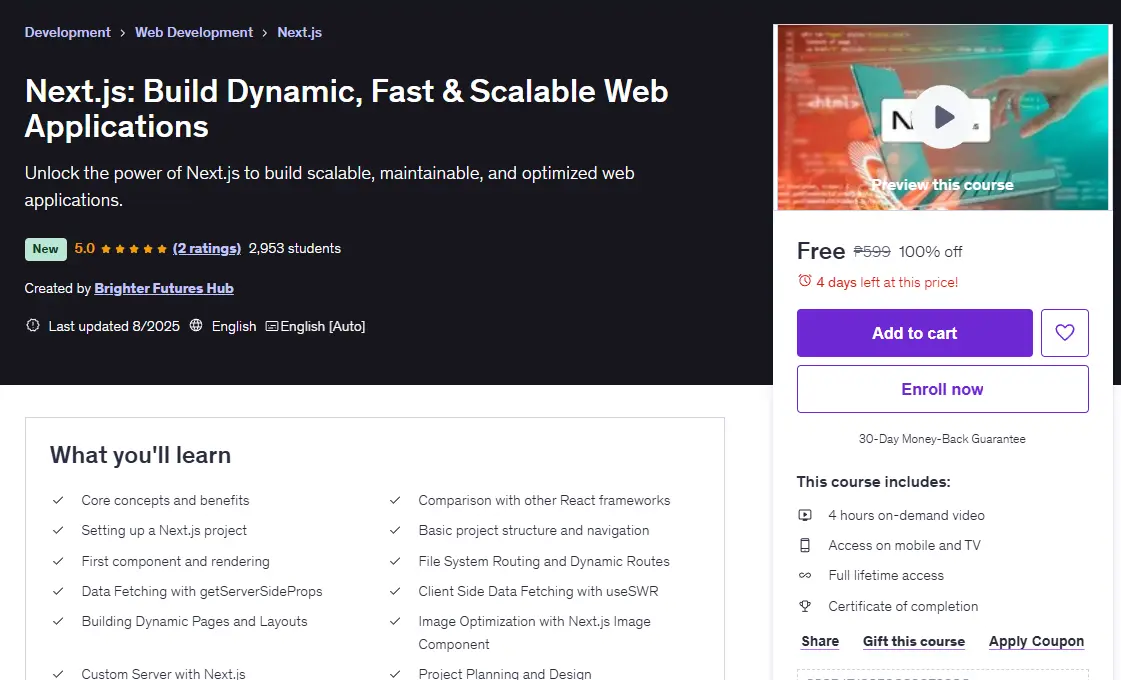Click the trophy icon beside Certificate of completion
This screenshot has height=680, width=1121.
click(x=805, y=606)
